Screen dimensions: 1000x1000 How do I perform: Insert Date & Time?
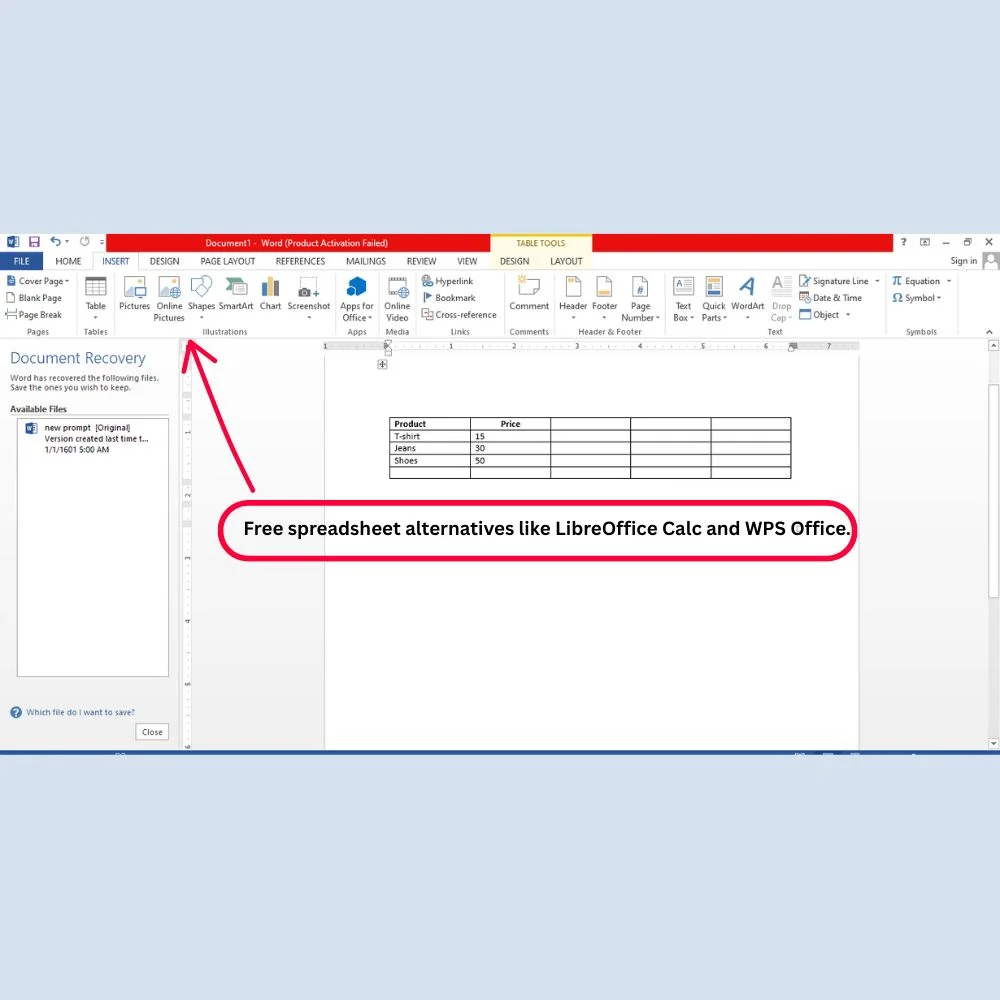830,298
